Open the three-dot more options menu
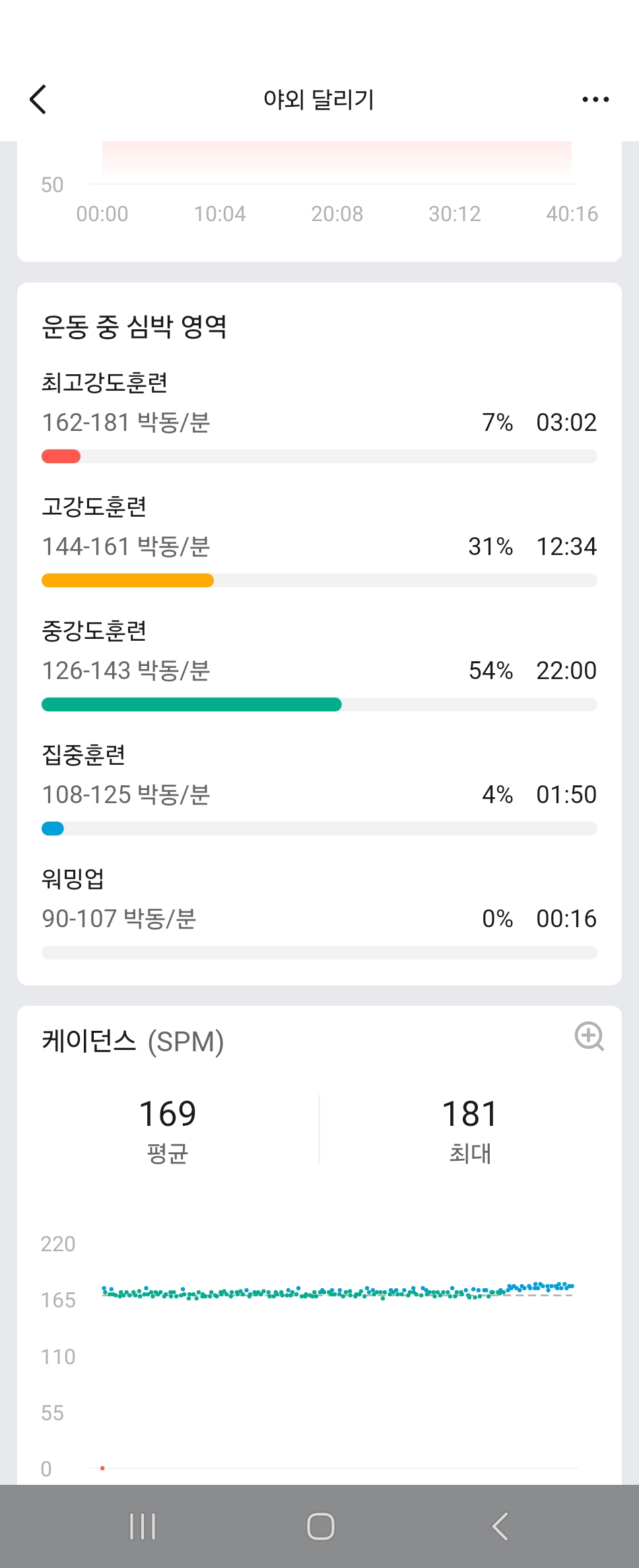Viewport: 639px width, 1568px height. 595,100
